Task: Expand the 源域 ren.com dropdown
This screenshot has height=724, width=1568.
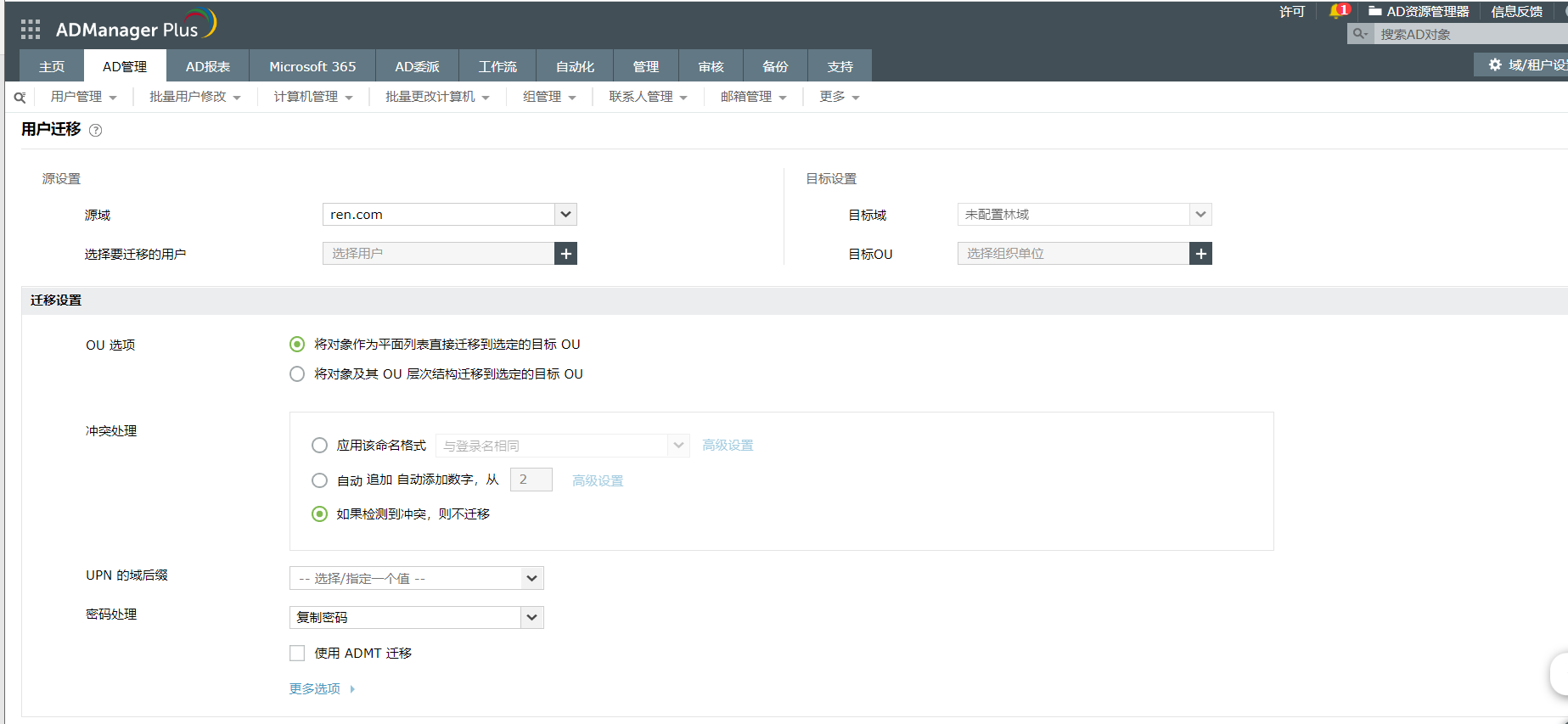Action: click(565, 215)
